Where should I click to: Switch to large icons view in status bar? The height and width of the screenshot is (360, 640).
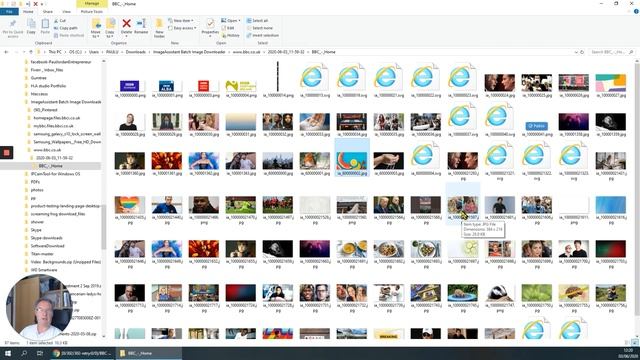click(635, 343)
